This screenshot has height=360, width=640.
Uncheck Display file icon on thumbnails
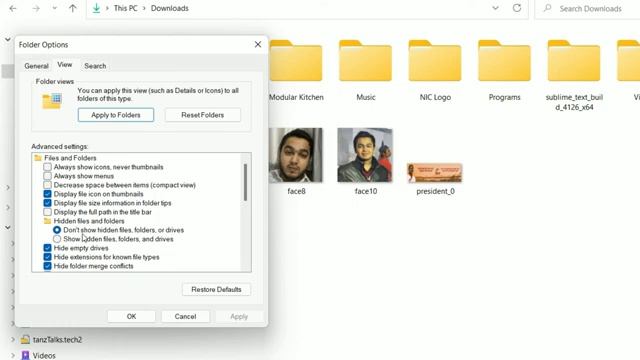coord(47,194)
